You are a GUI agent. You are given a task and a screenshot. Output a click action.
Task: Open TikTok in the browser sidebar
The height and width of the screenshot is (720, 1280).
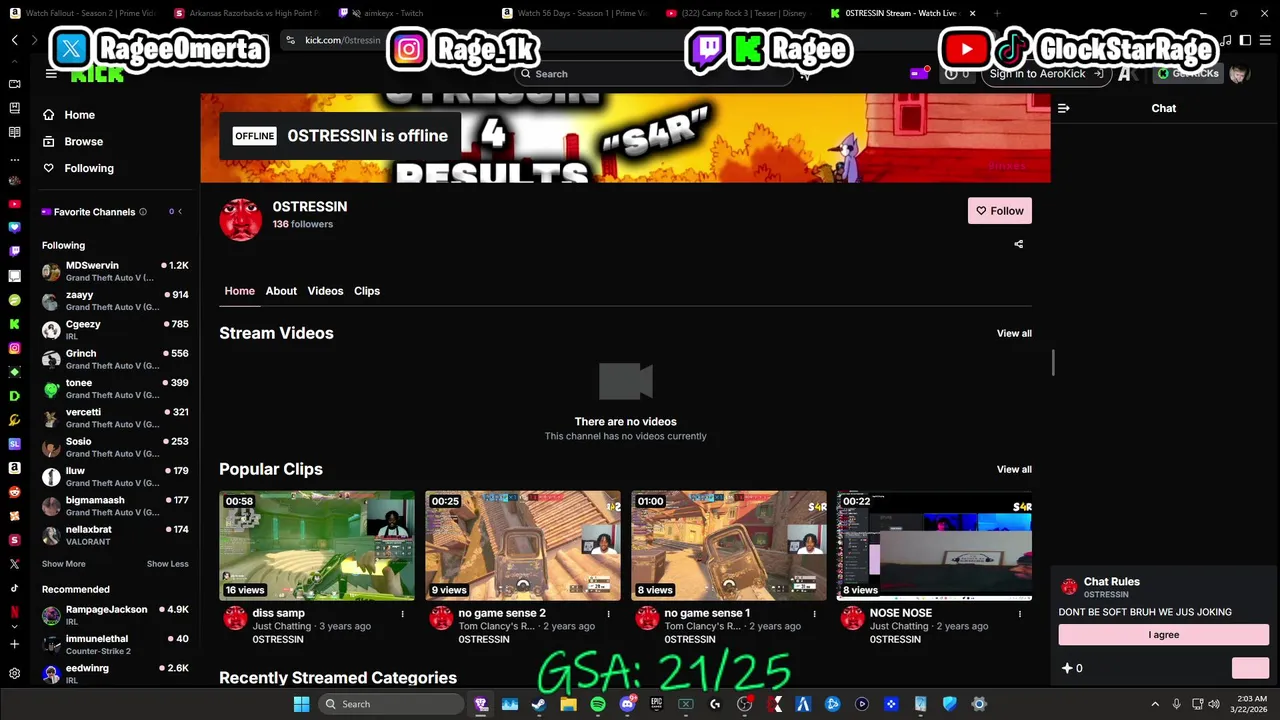(14, 588)
